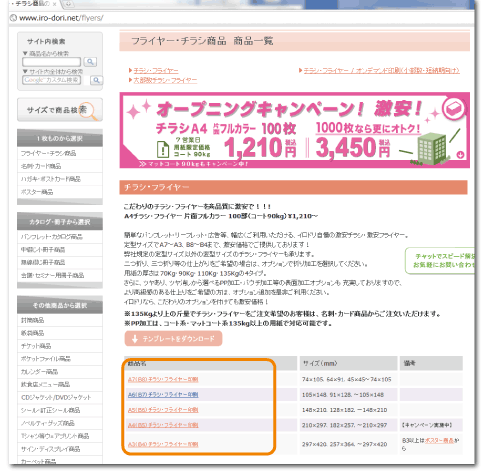Click the サイズで商品検索 button
The height and width of the screenshot is (472, 490).
(60, 110)
